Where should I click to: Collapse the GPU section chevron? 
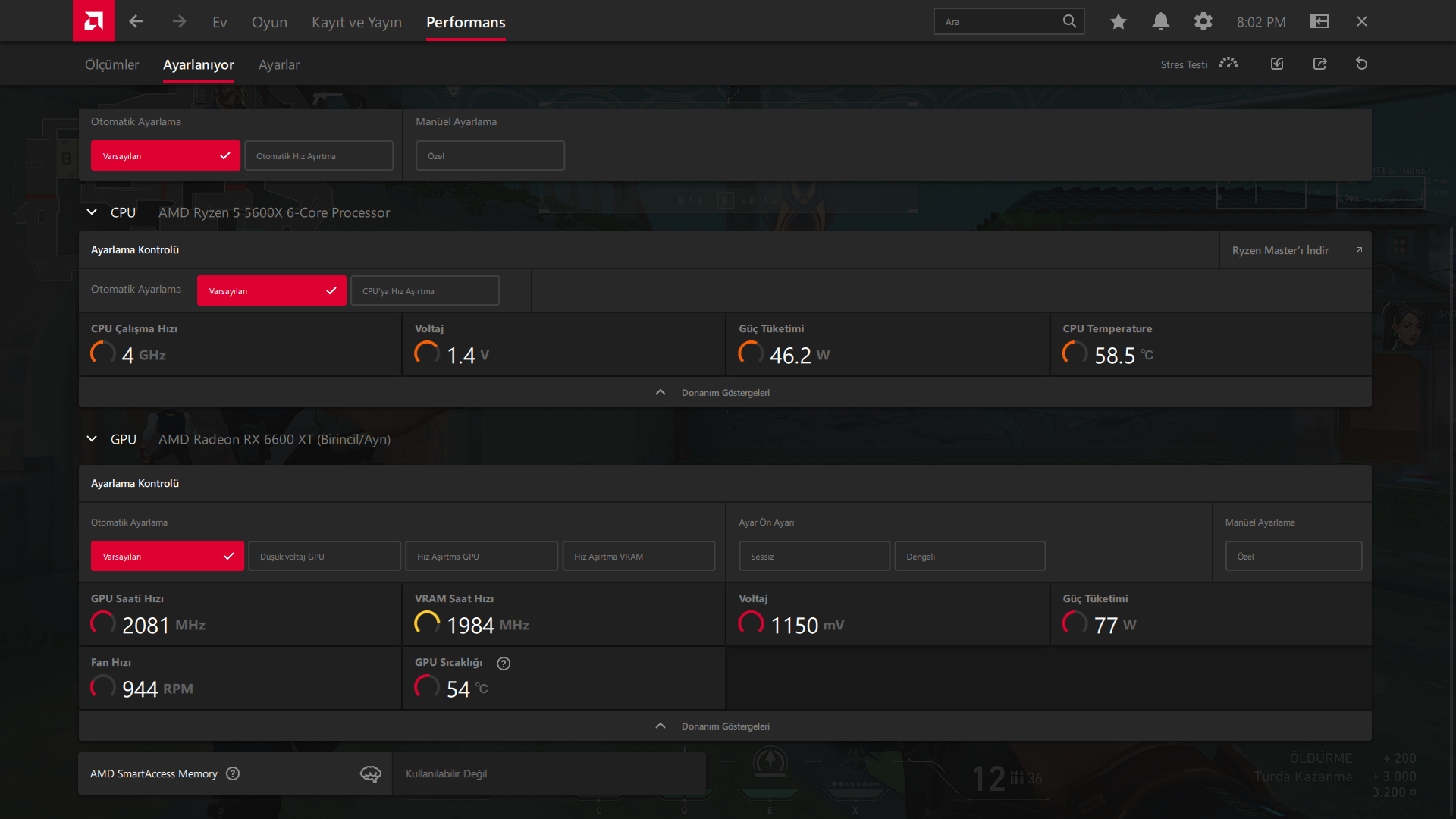pyautogui.click(x=92, y=439)
